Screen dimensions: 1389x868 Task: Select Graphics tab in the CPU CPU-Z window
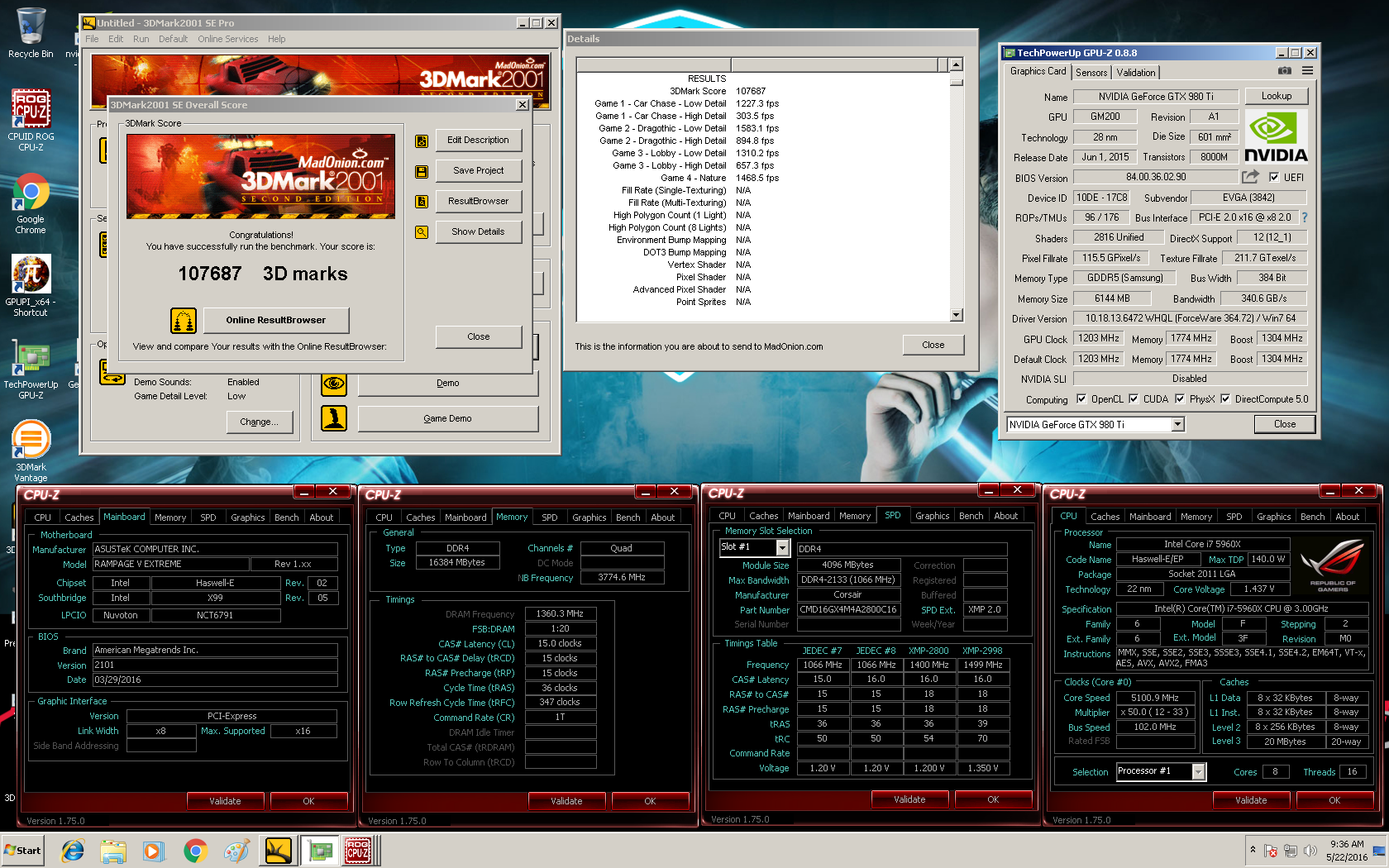[1274, 517]
